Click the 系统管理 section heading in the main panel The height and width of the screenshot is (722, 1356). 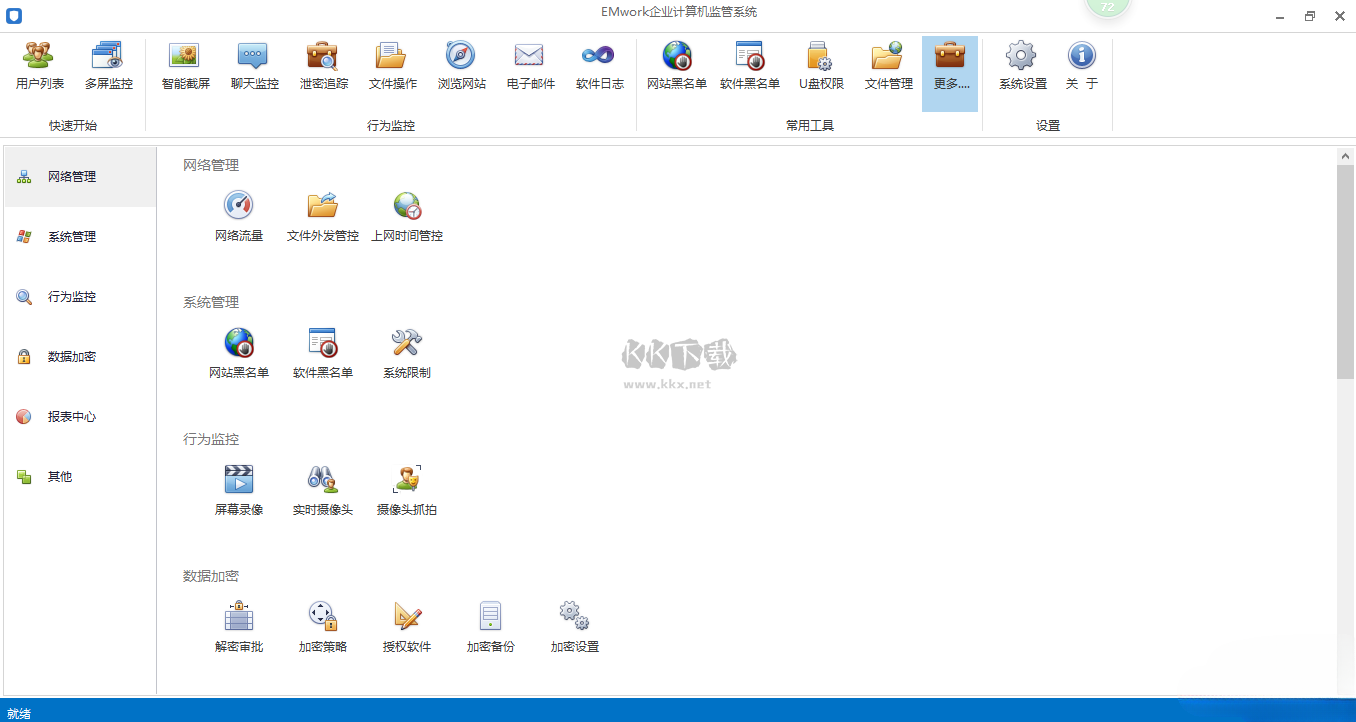pos(211,302)
